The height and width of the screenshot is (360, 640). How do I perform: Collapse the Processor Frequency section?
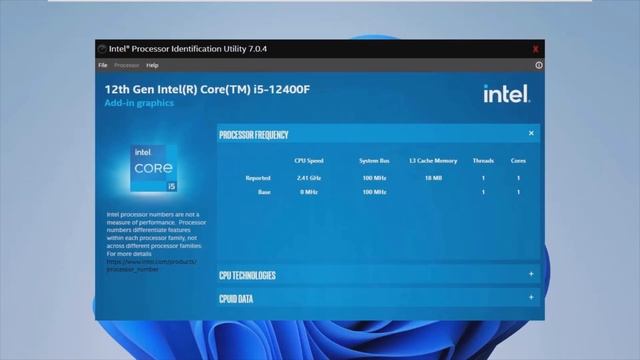(x=531, y=133)
